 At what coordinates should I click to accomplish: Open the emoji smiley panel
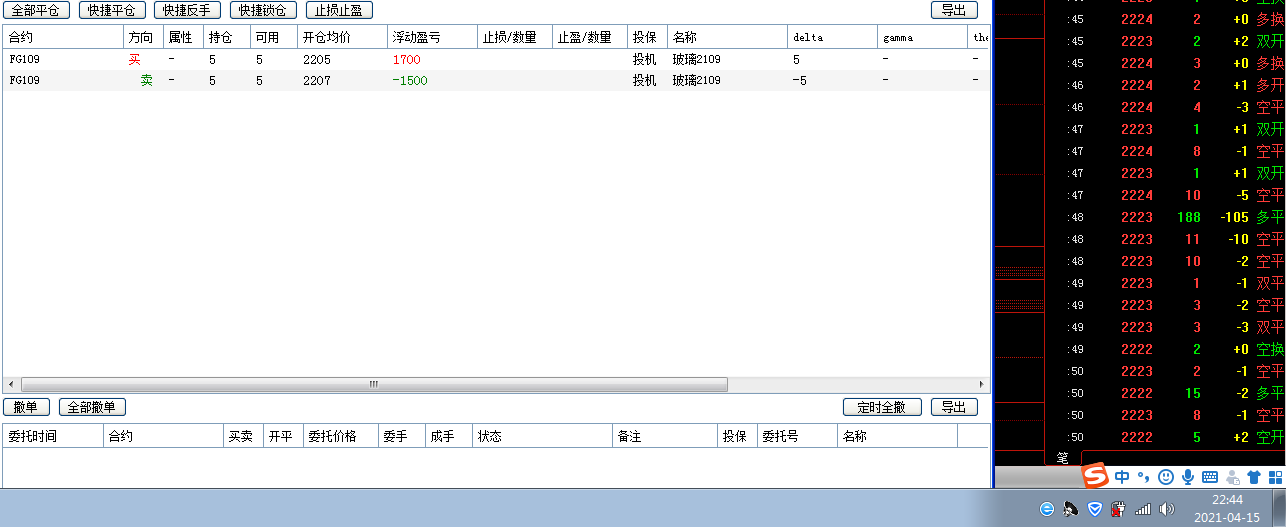(1166, 477)
